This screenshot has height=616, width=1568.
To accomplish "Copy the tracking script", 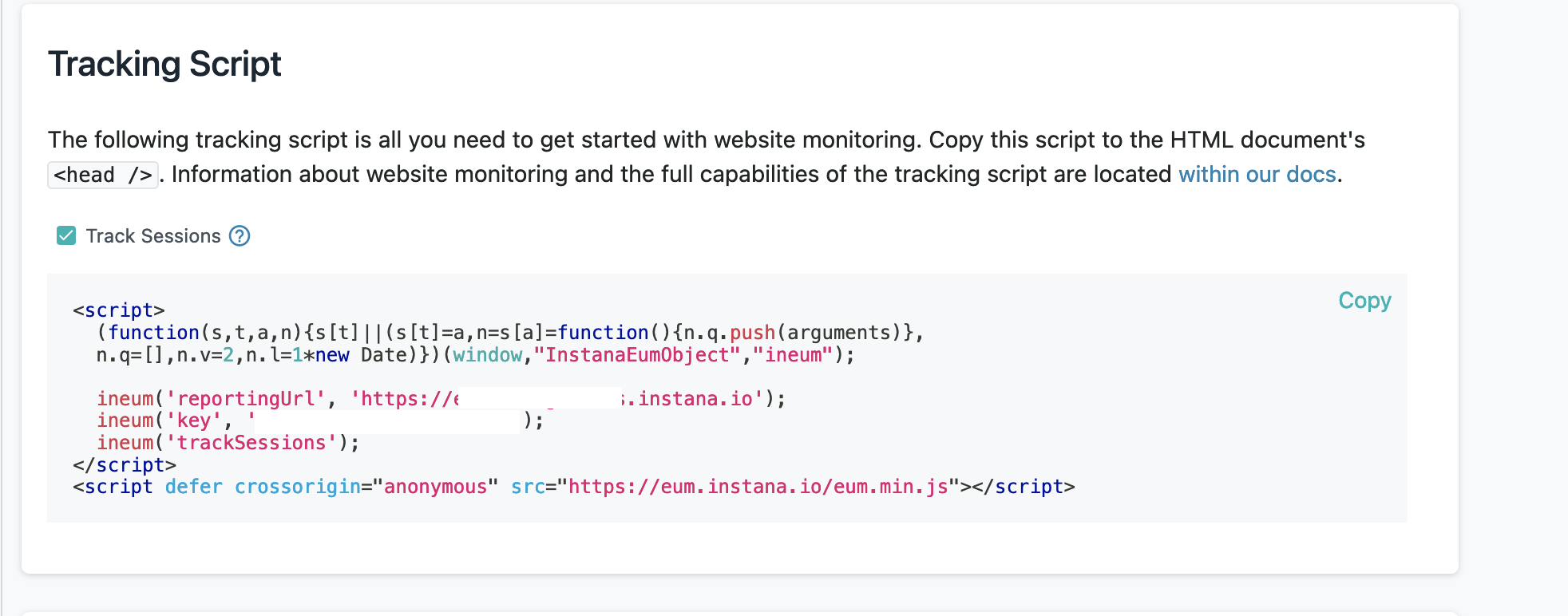I will coord(1364,300).
